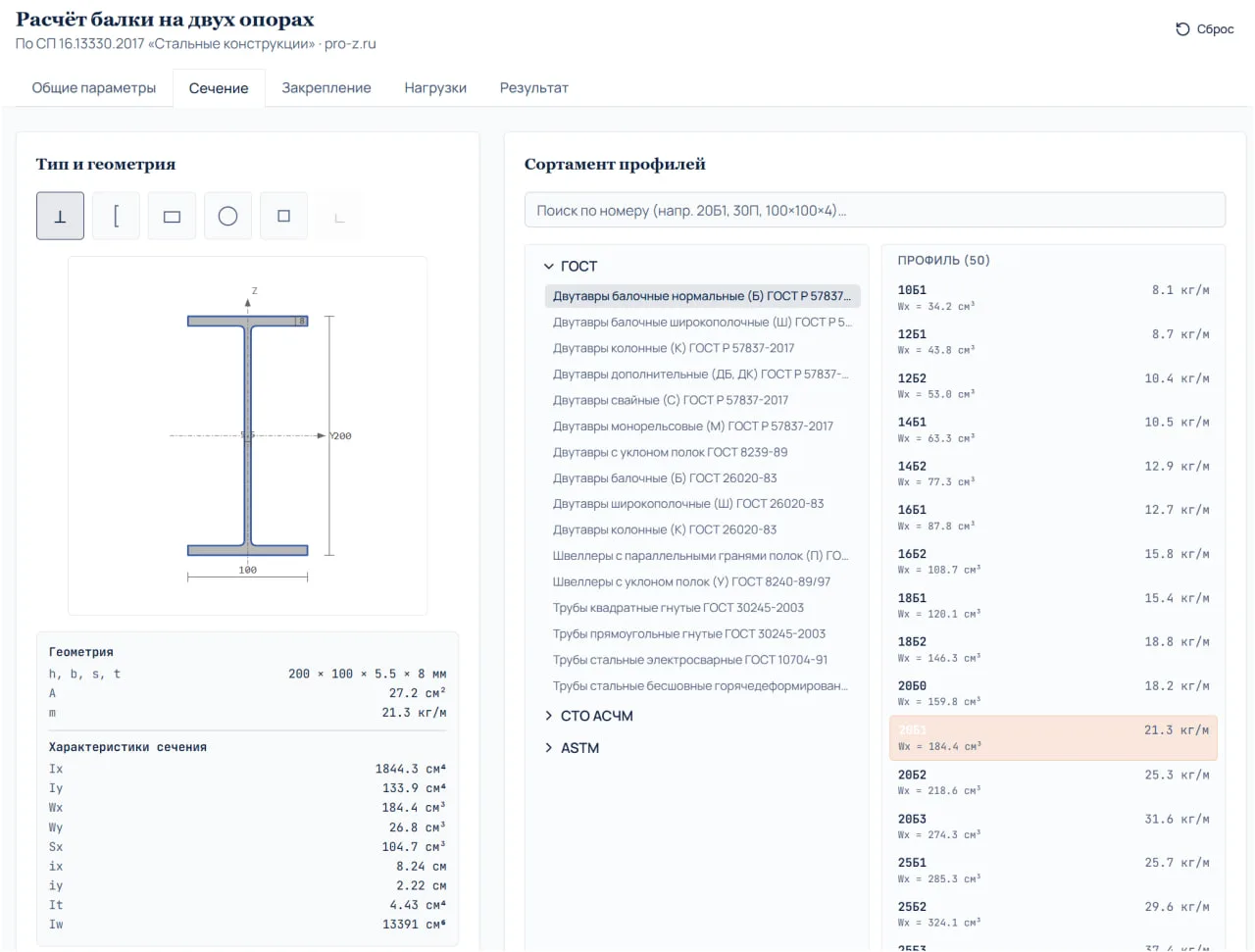Click the I-beam cross-section drawing

248,435
